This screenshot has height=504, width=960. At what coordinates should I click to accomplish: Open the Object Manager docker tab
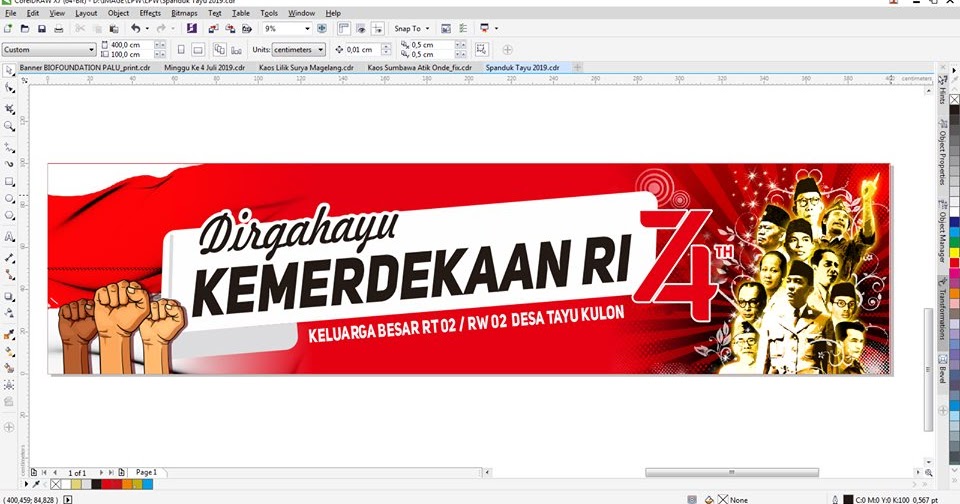pos(942,231)
